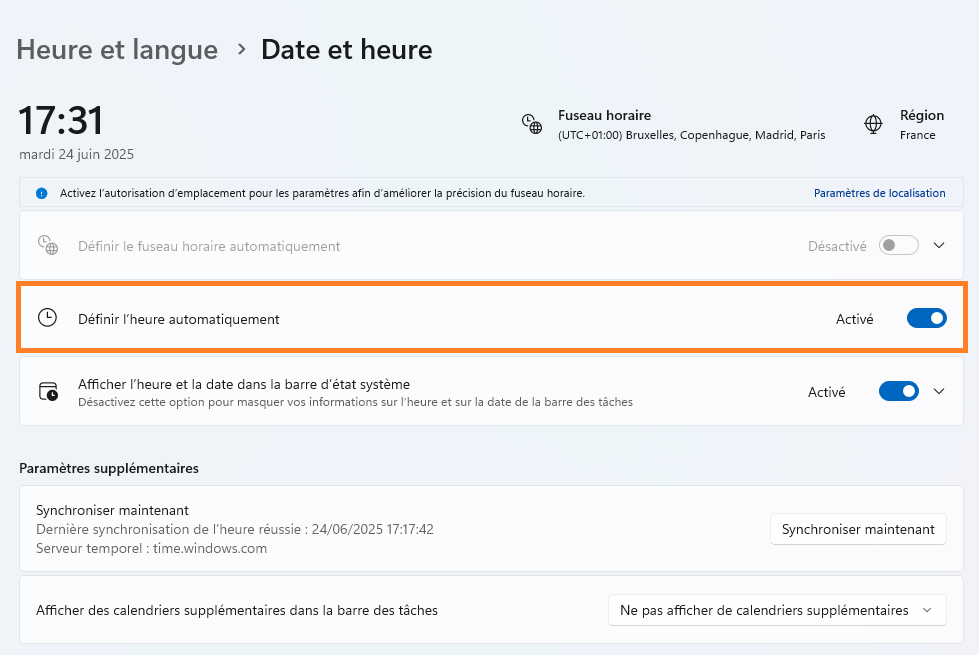
Task: Click the Afficher l'heure et la date label
Action: 244,384
